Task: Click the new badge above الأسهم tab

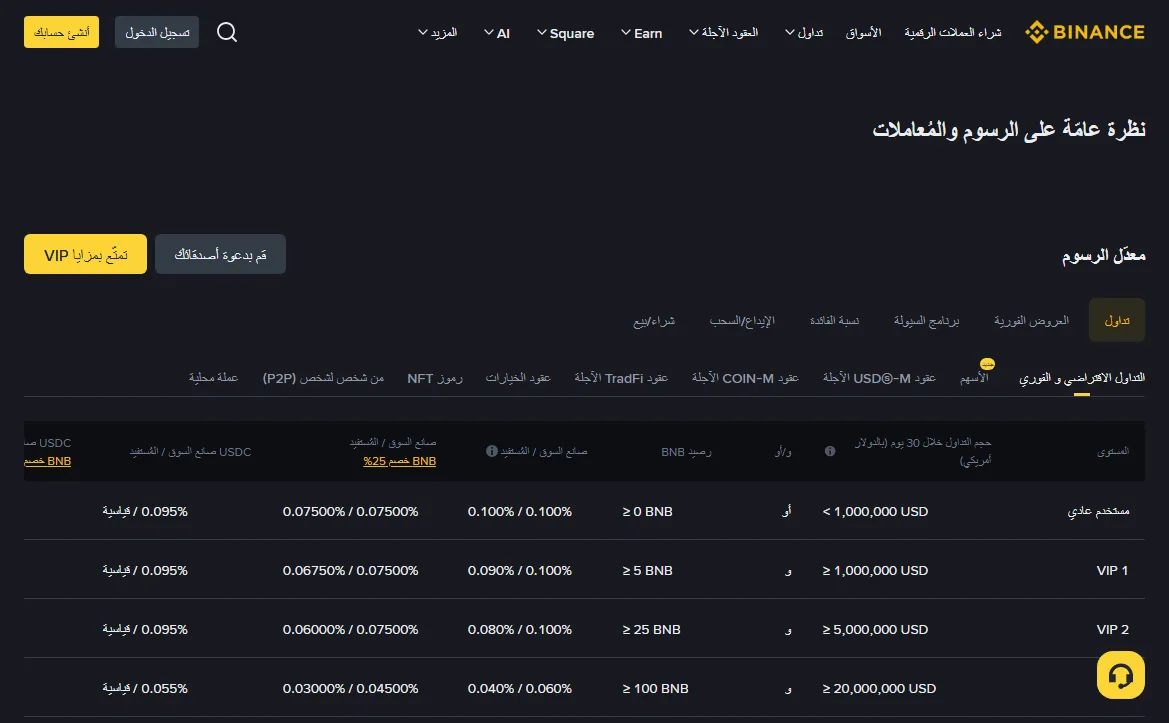Action: point(987,364)
